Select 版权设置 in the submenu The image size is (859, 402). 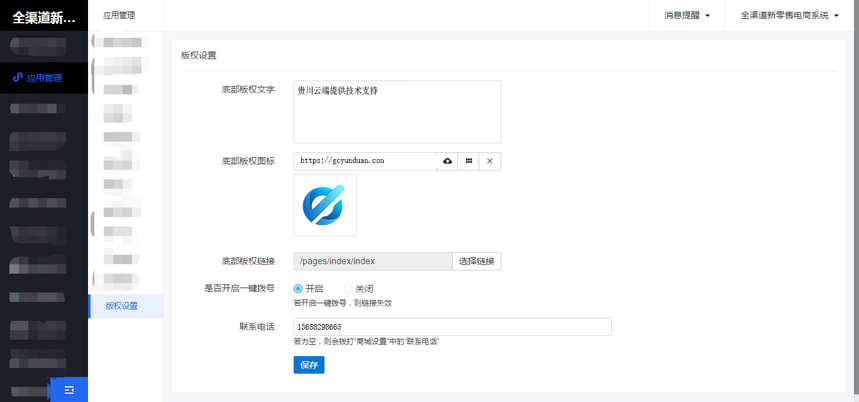(122, 306)
